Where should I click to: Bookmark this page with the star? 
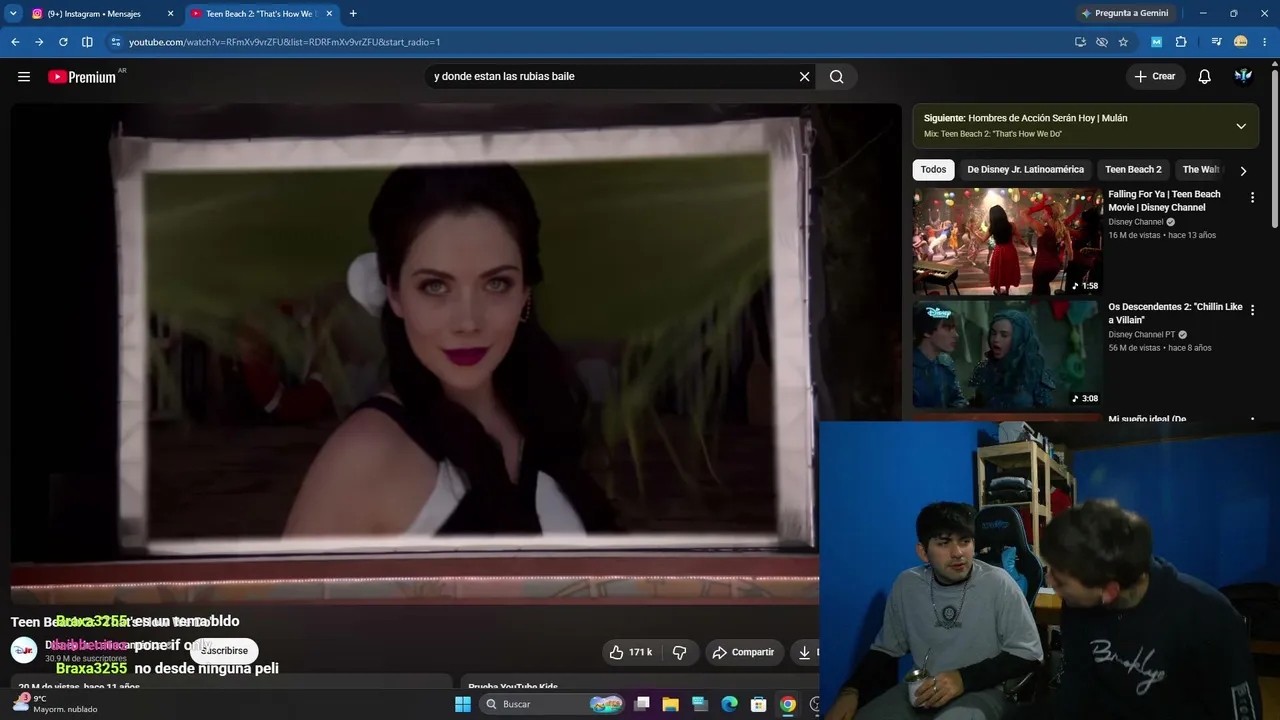click(1123, 42)
